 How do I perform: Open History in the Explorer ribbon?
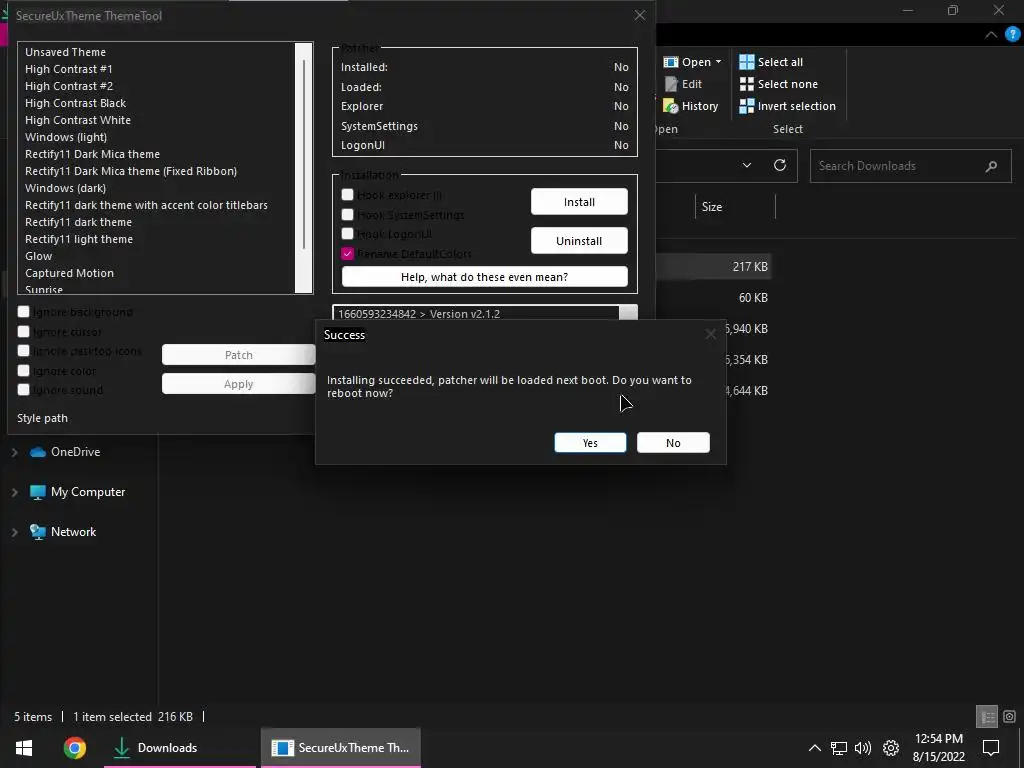click(691, 106)
